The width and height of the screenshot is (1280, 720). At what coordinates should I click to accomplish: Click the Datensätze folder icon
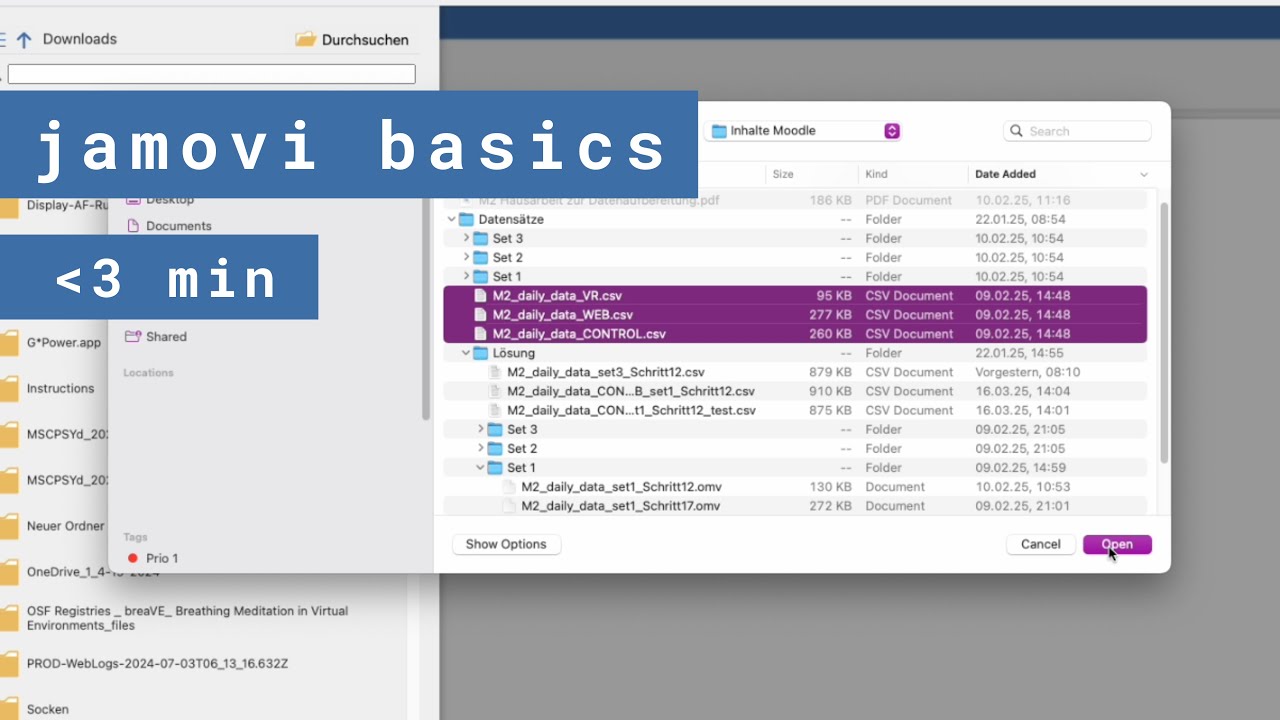click(x=466, y=219)
